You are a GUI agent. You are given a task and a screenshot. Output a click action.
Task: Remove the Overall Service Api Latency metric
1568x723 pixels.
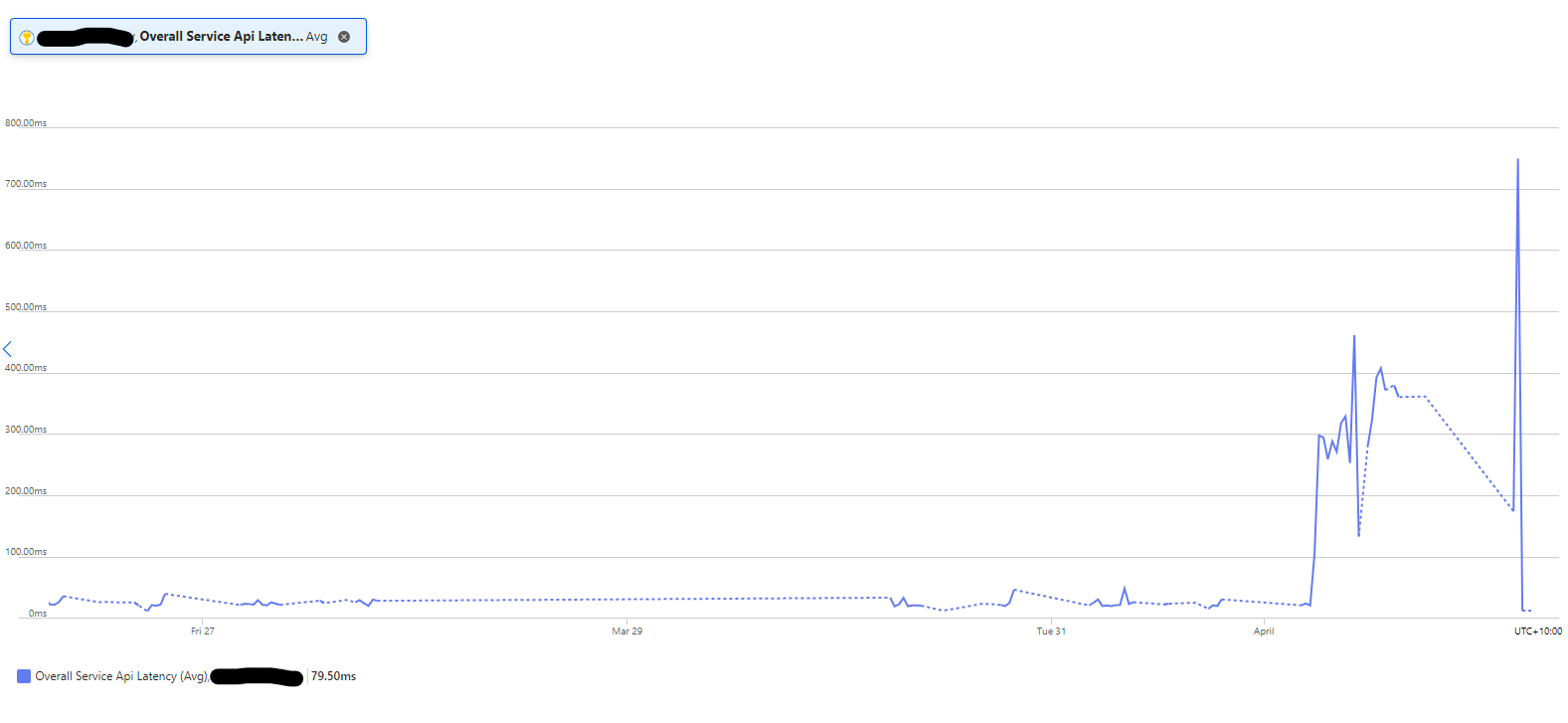tap(344, 37)
